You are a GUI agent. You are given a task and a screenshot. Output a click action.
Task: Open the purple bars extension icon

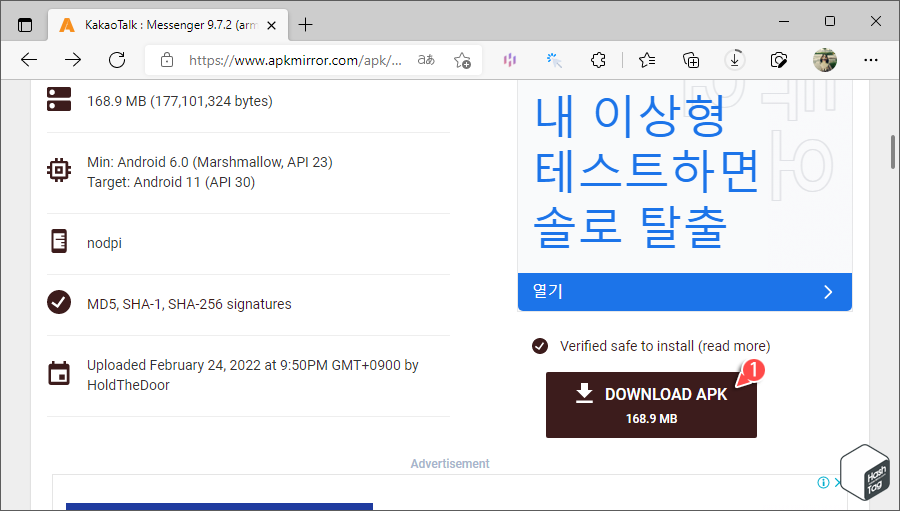click(510, 60)
